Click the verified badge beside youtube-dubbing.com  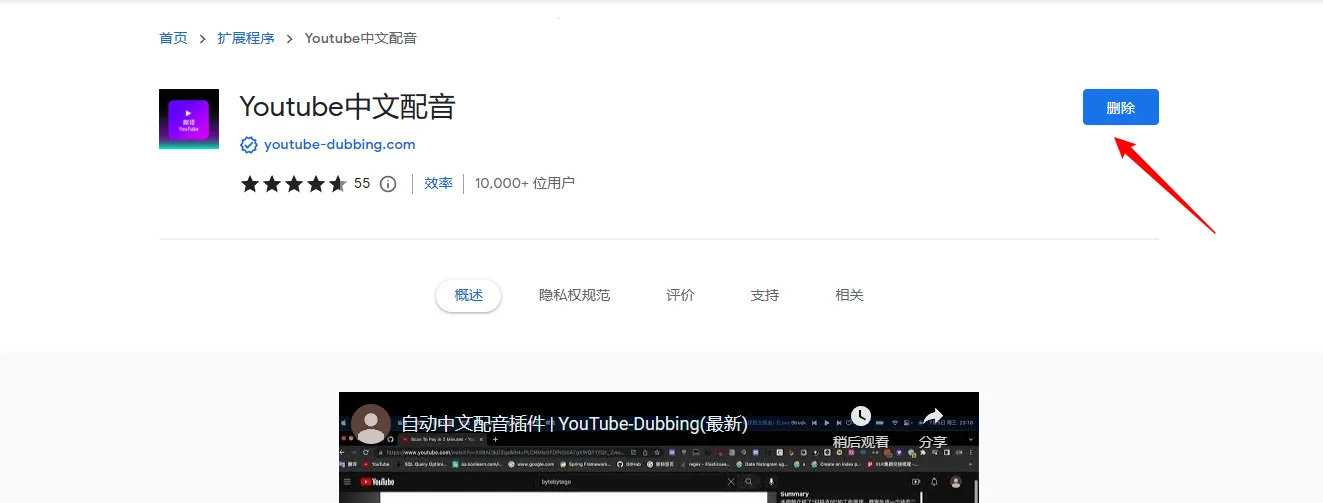point(249,145)
